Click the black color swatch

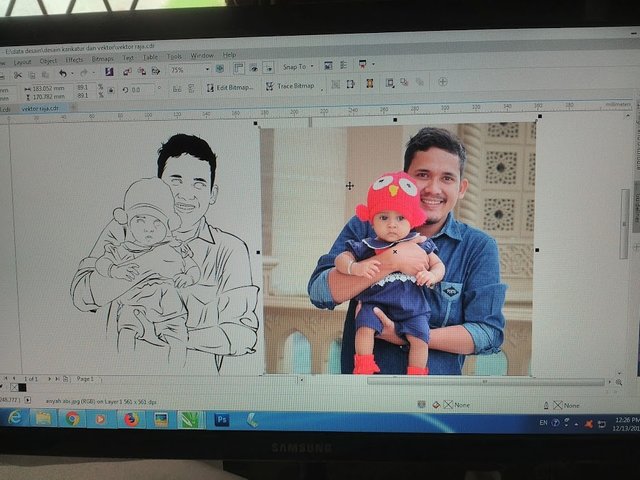22,387
